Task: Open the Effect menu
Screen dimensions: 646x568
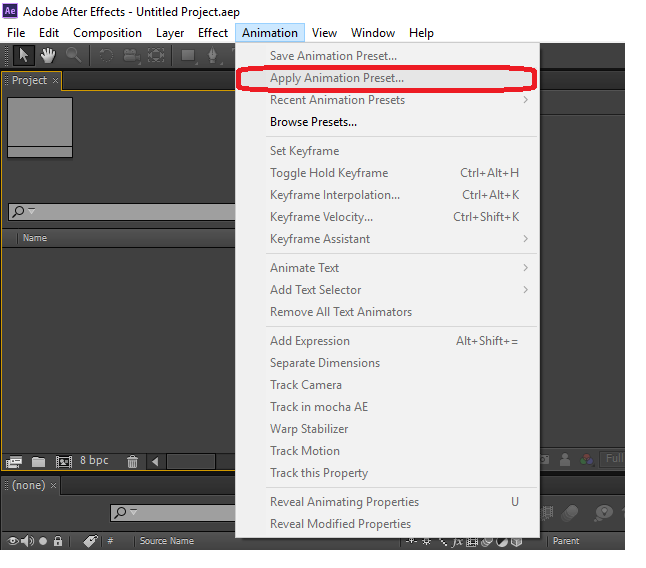Action: (213, 33)
